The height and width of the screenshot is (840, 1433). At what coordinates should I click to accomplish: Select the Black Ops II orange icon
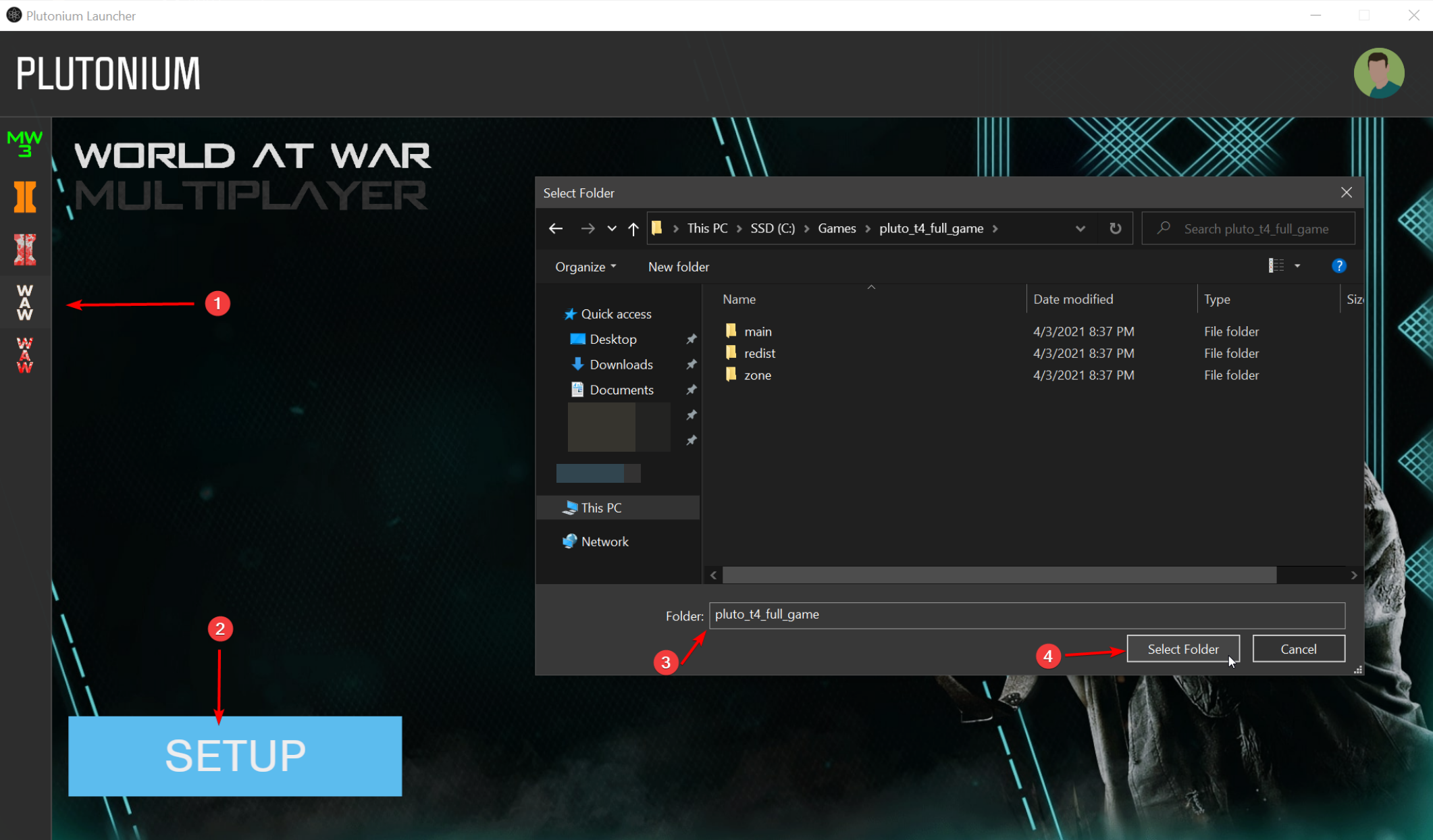(x=25, y=197)
